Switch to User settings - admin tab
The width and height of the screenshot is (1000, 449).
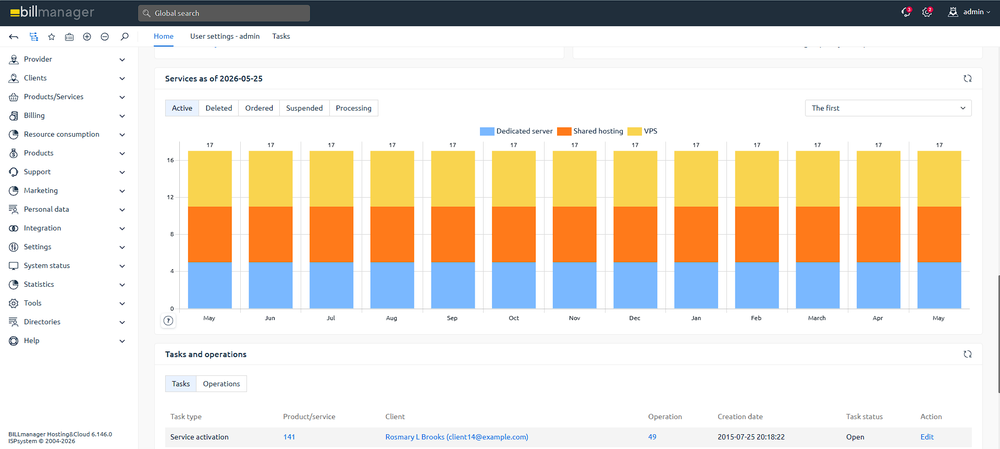(x=224, y=36)
